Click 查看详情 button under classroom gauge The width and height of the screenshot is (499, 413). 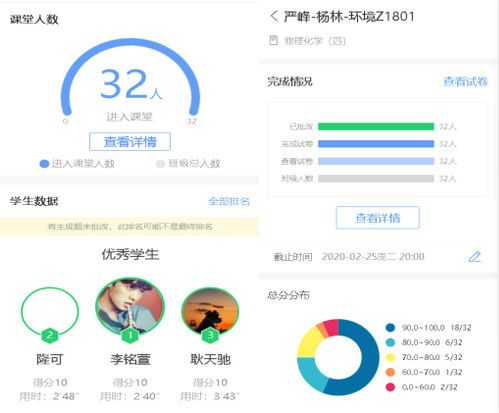[x=130, y=142]
